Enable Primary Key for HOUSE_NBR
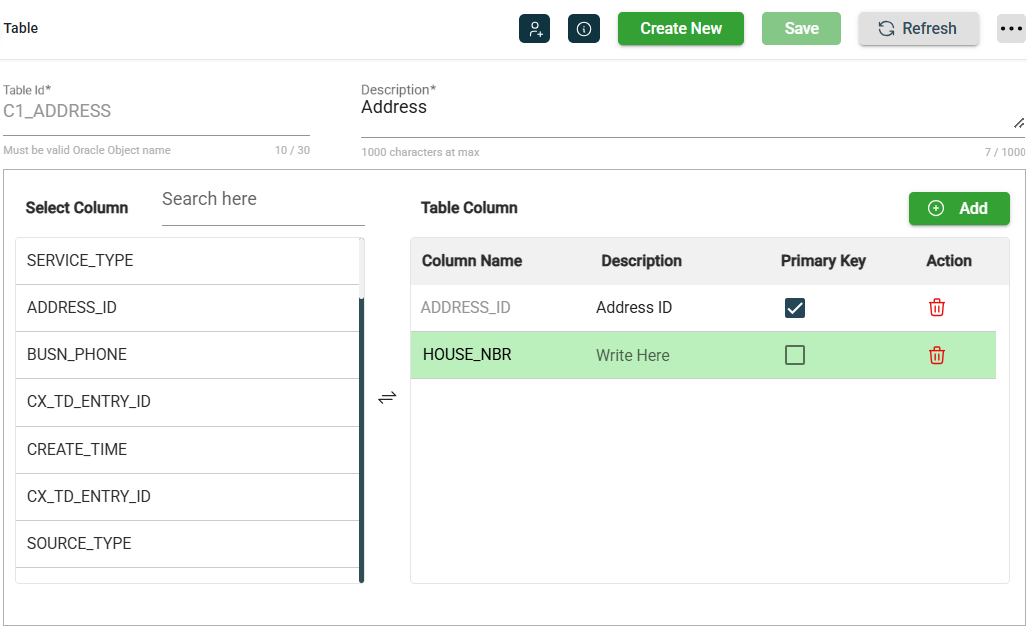The image size is (1027, 630). coord(795,355)
